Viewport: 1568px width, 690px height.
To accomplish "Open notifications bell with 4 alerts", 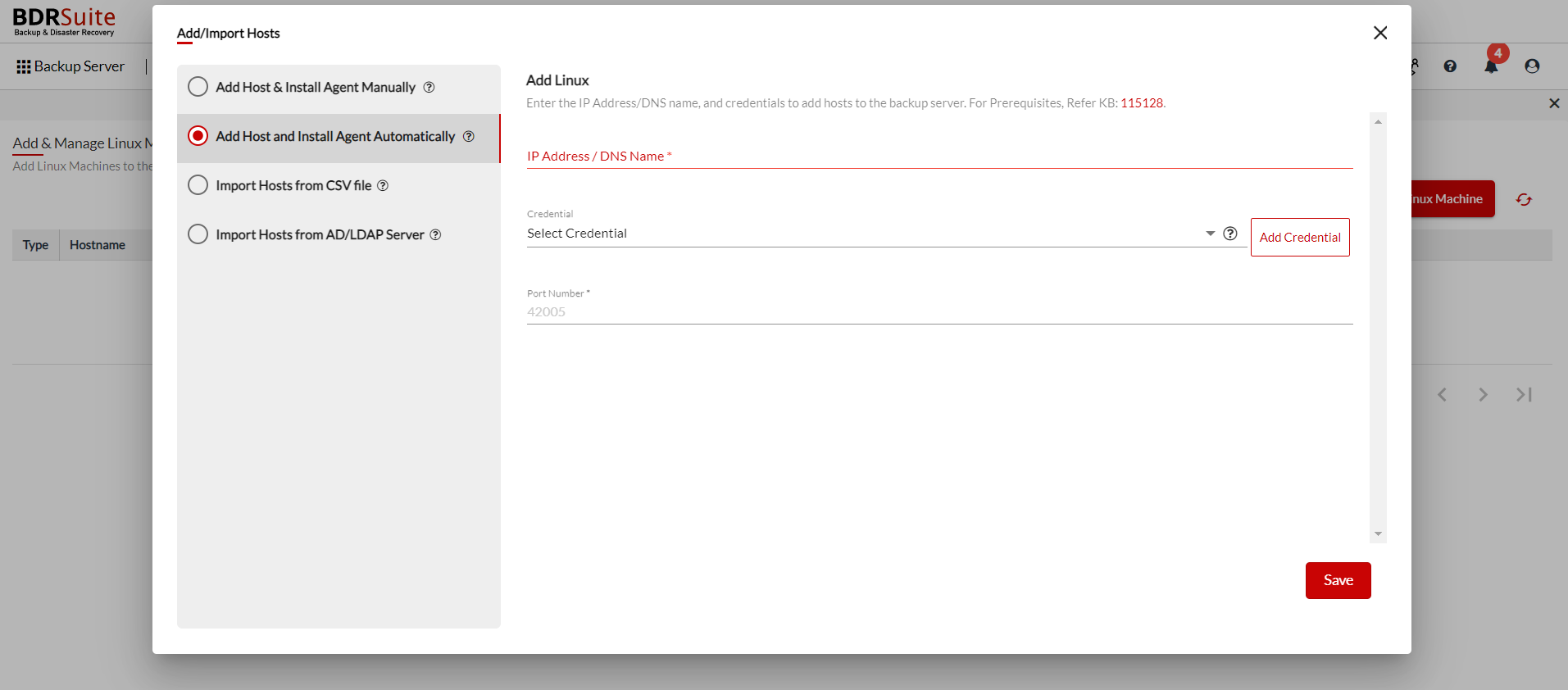I will pyautogui.click(x=1492, y=66).
